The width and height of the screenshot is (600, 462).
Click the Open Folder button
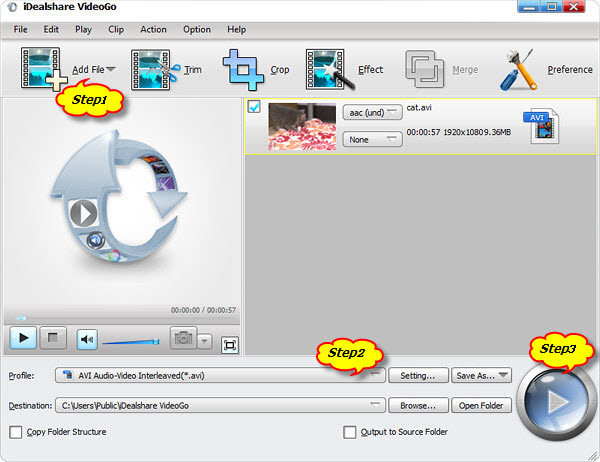481,405
